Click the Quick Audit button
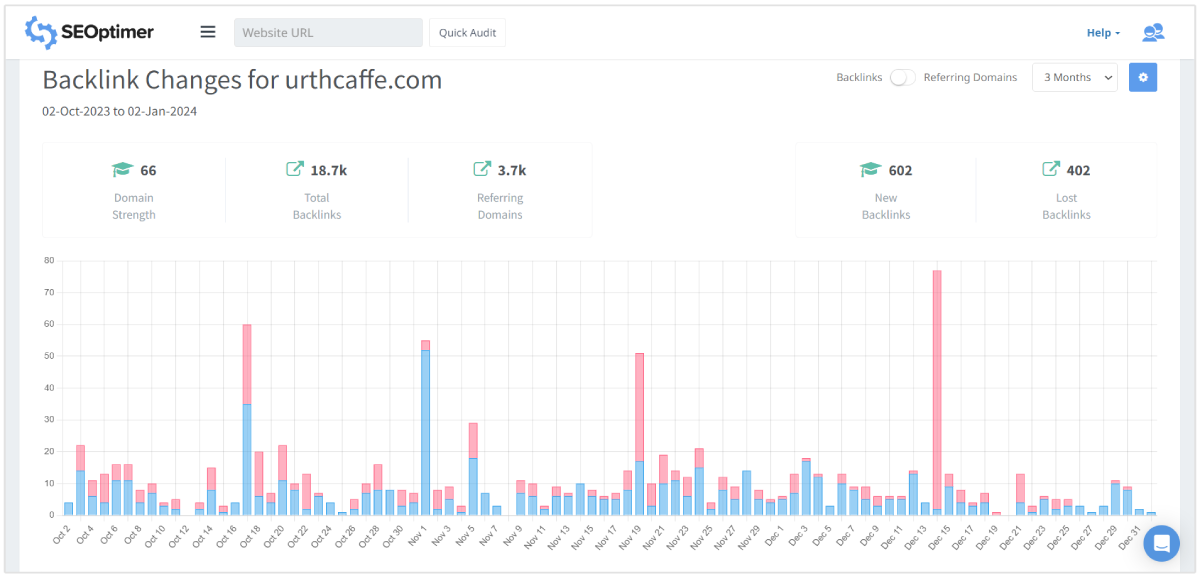The width and height of the screenshot is (1200, 578). pos(467,32)
